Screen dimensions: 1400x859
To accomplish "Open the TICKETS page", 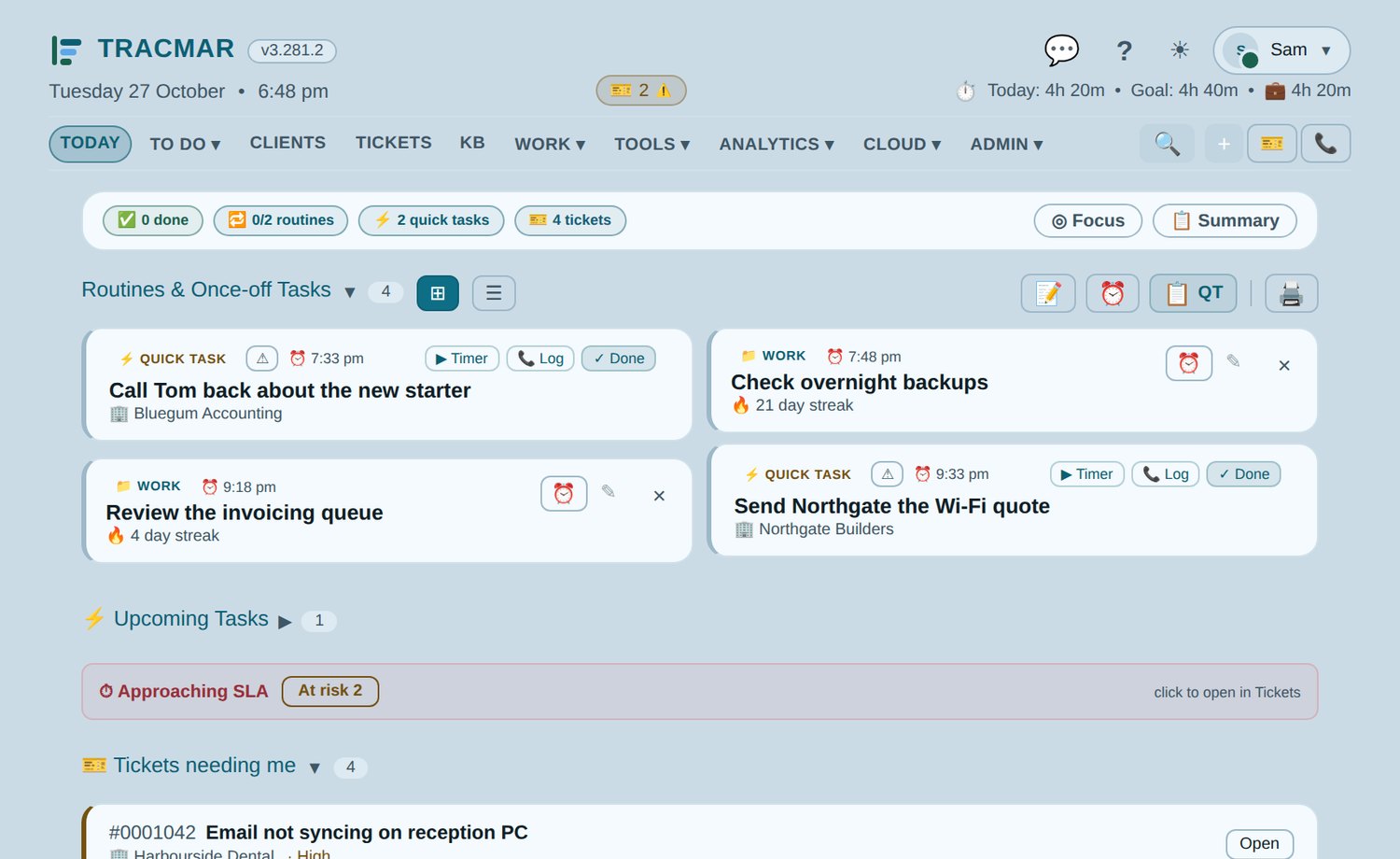I will pyautogui.click(x=393, y=143).
